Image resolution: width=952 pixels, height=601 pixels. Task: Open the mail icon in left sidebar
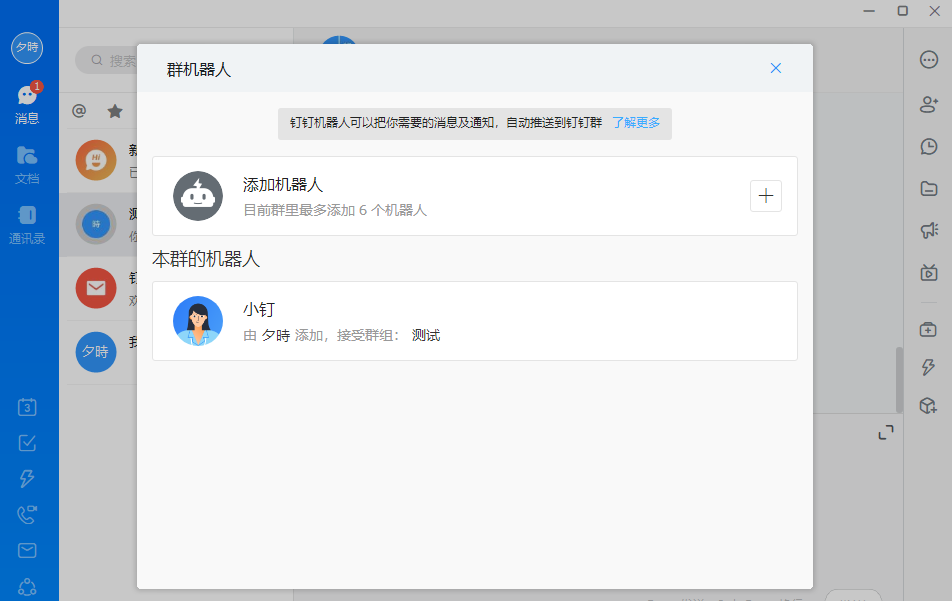pyautogui.click(x=27, y=551)
